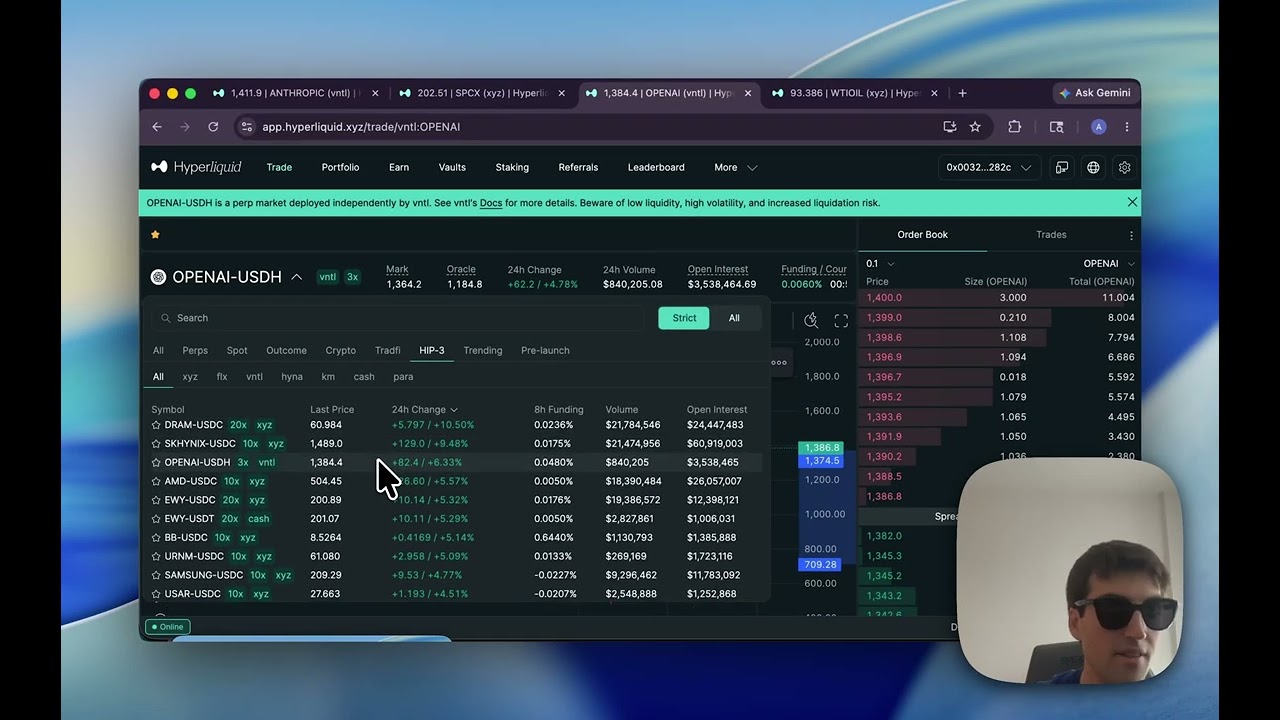Screen dimensions: 1280x720
Task: Open Chrome three-dot menu
Action: click(1126, 127)
